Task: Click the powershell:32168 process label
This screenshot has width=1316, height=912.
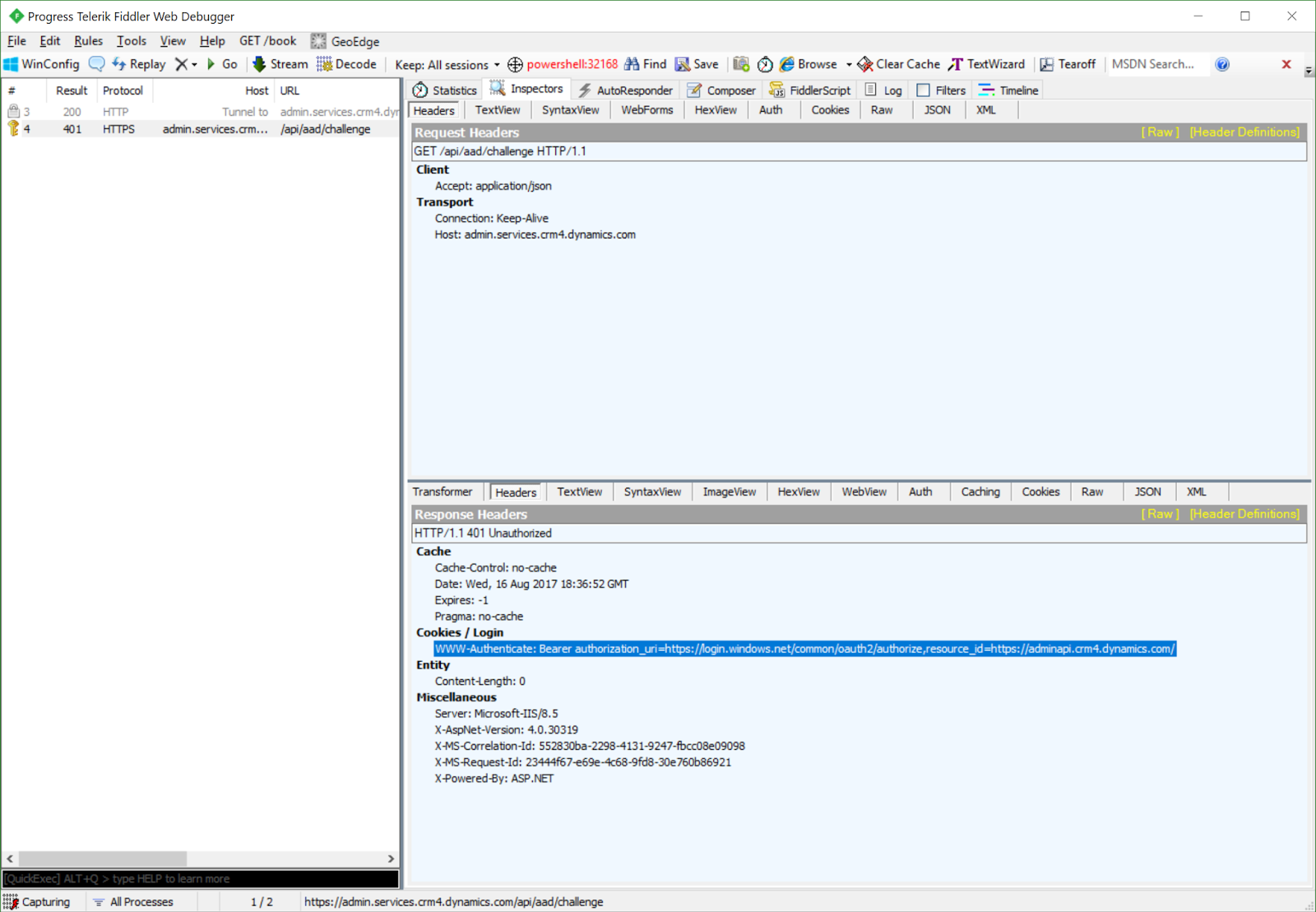Action: (x=572, y=64)
